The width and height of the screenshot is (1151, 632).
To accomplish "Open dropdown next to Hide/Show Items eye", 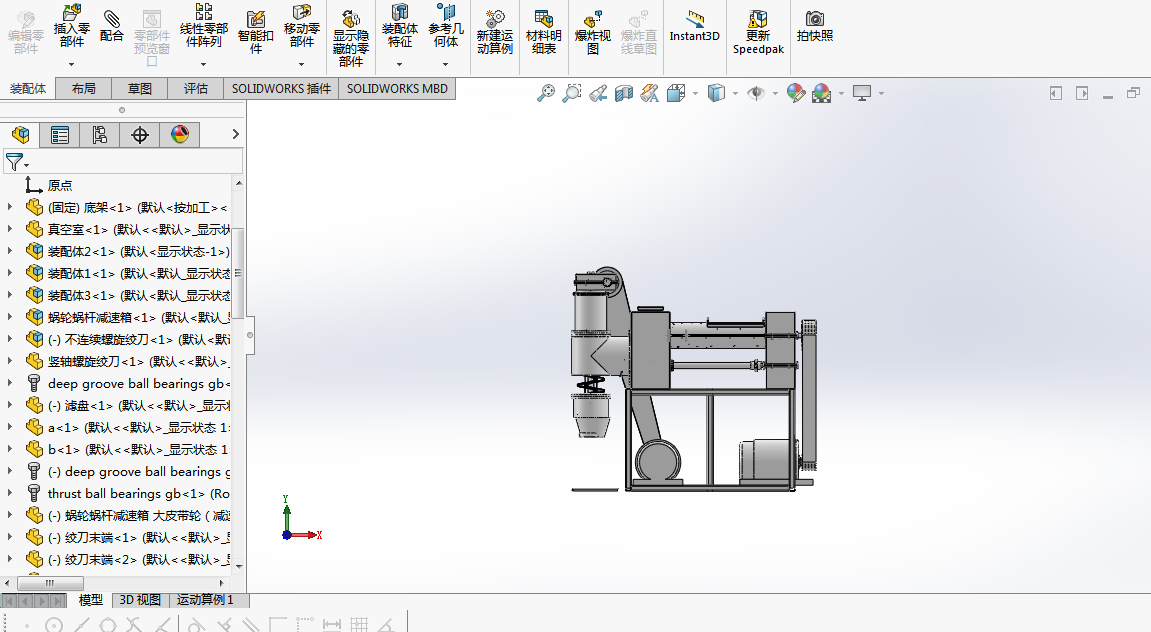I will pos(775,94).
